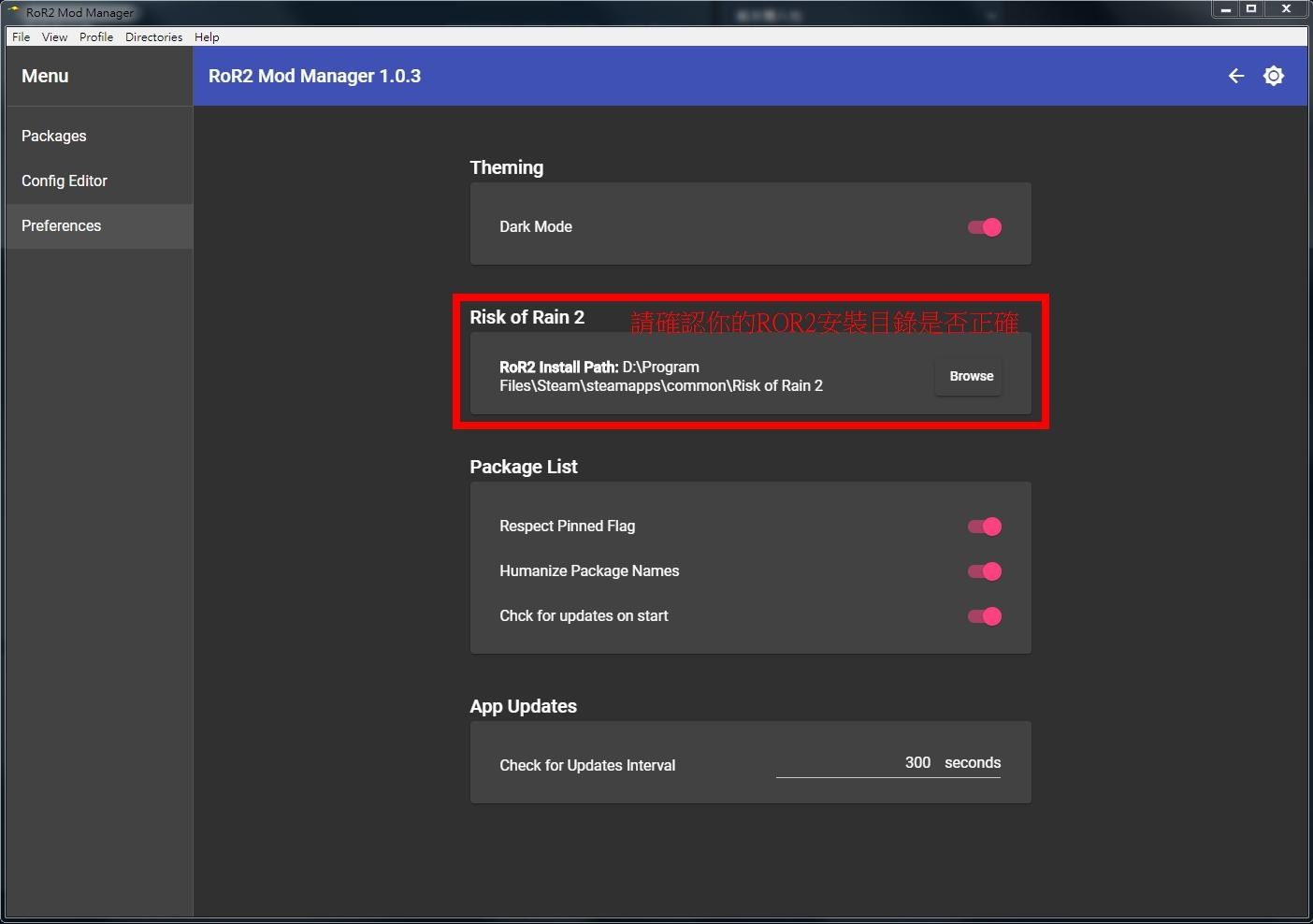This screenshot has height=924, width=1313.
Task: Click the RoR2 Mod Manager title bar icon
Action: point(14,11)
